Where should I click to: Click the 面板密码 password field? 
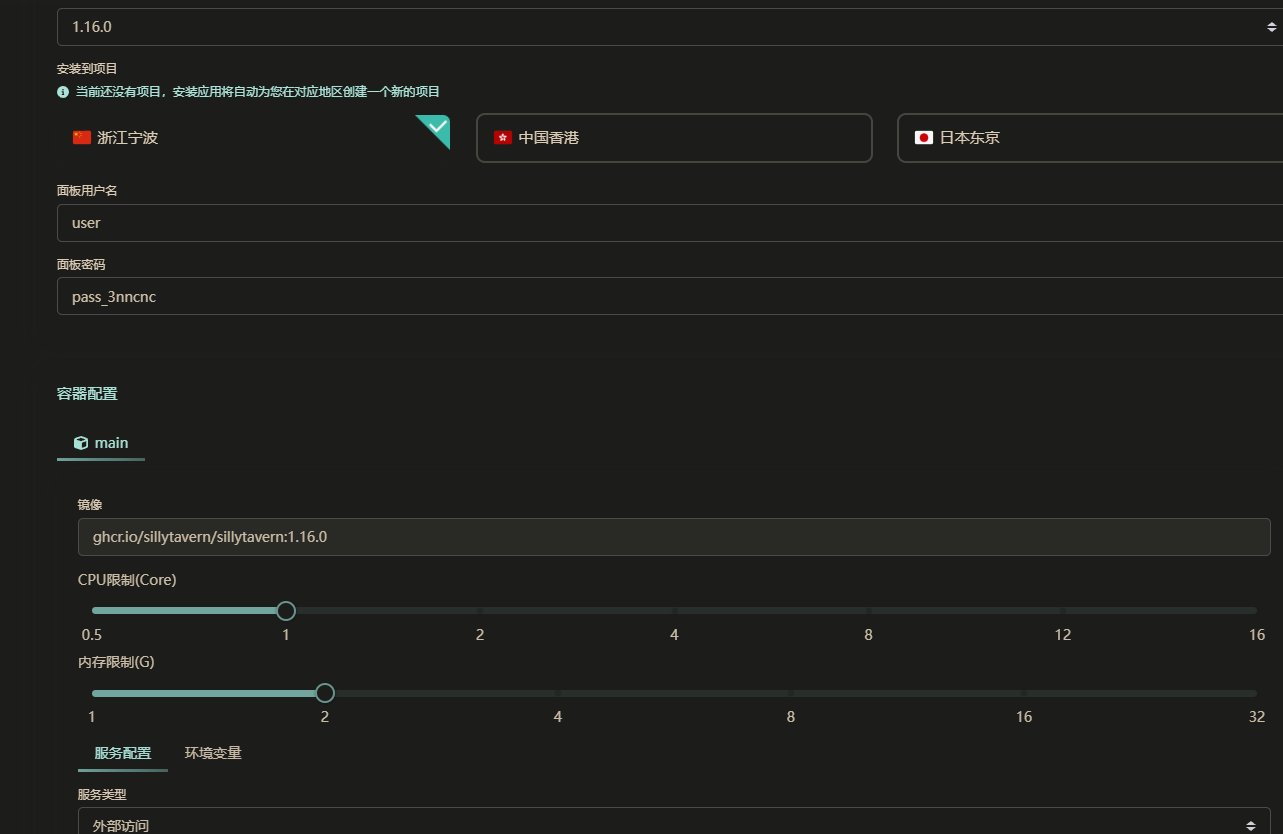click(x=668, y=297)
